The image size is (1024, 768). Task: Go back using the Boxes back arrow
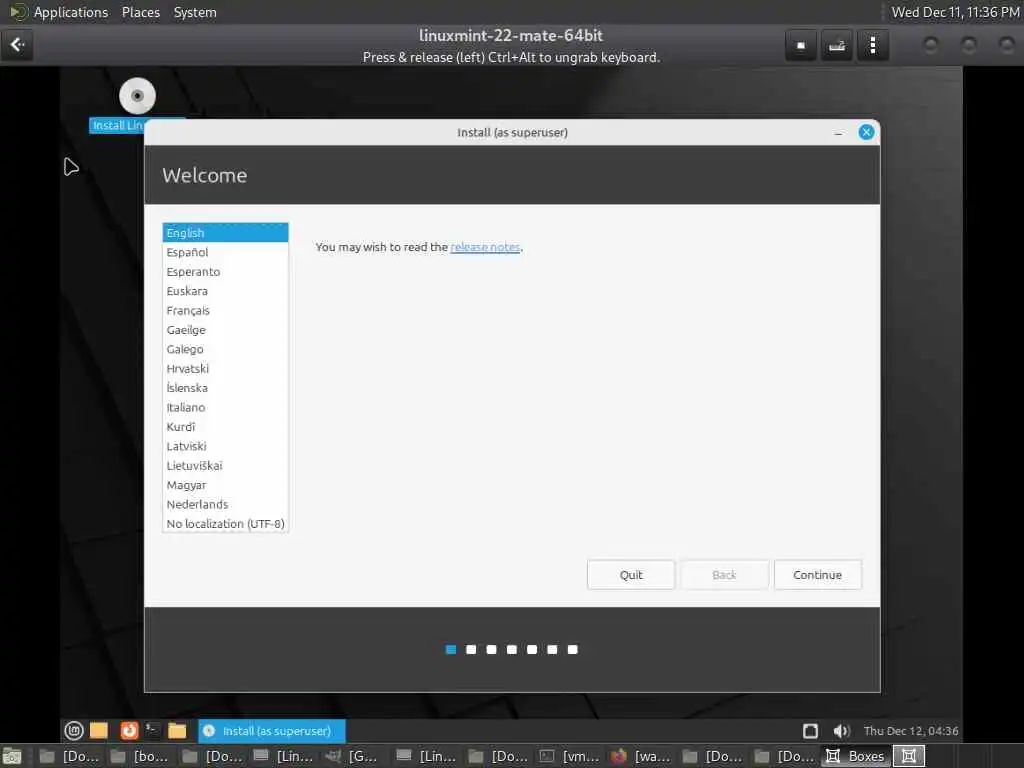(x=17, y=45)
